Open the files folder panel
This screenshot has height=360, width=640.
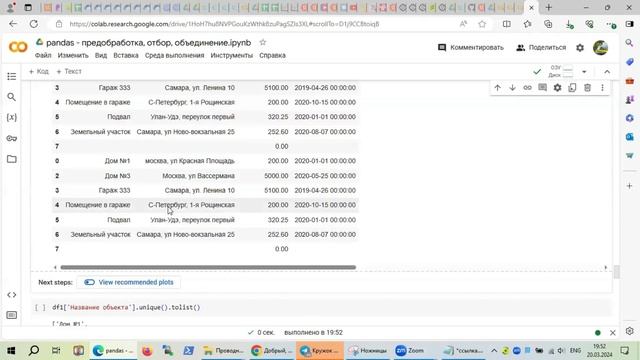tap(12, 159)
